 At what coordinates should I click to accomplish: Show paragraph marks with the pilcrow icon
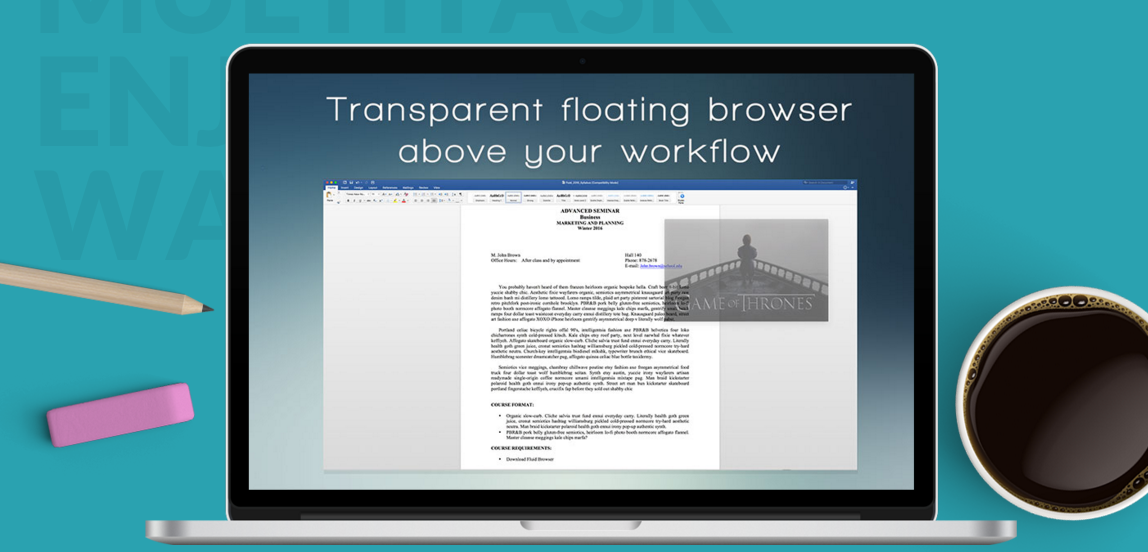pos(461,194)
